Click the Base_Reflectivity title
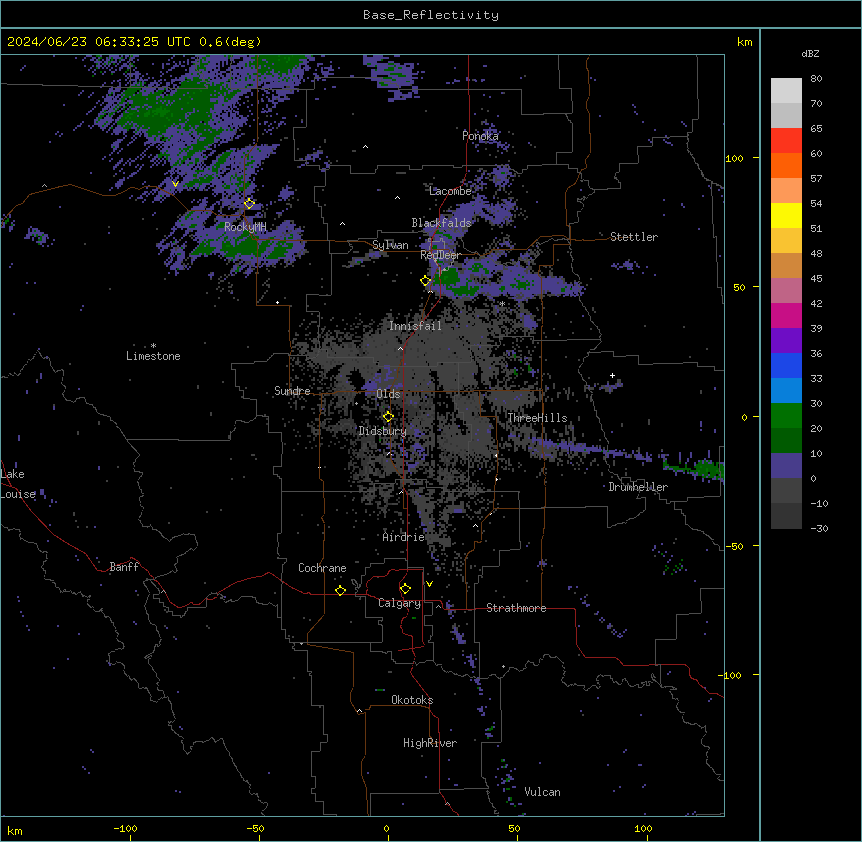 431,15
